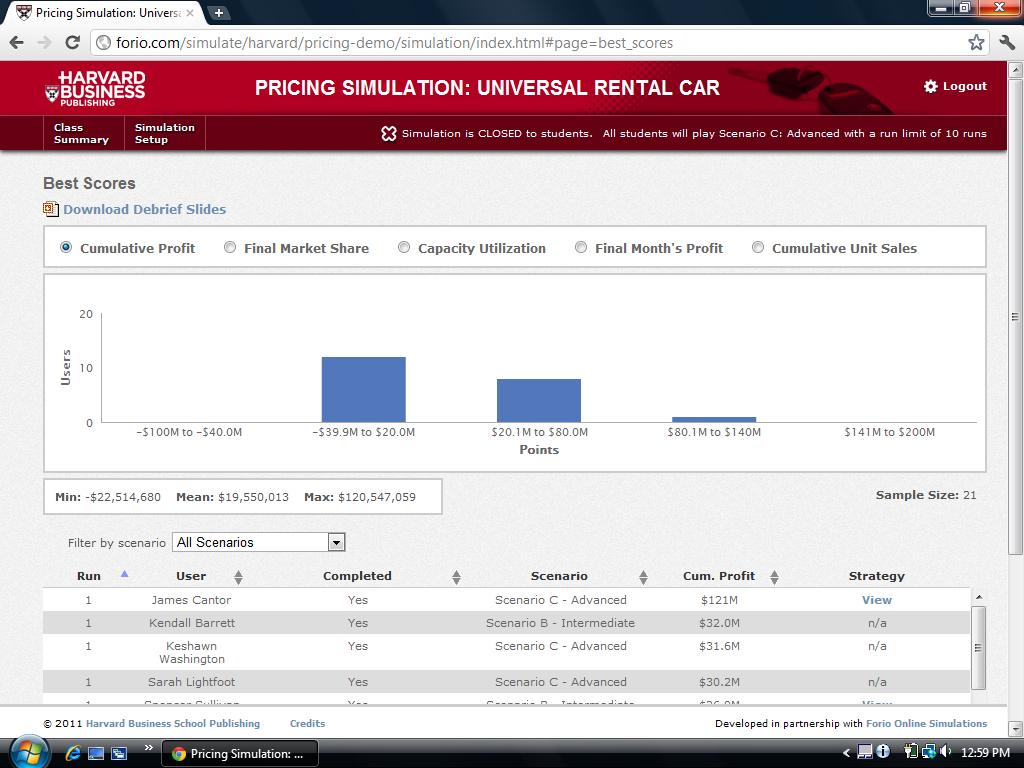
Task: Reload the page with refresh icon
Action: point(72,43)
